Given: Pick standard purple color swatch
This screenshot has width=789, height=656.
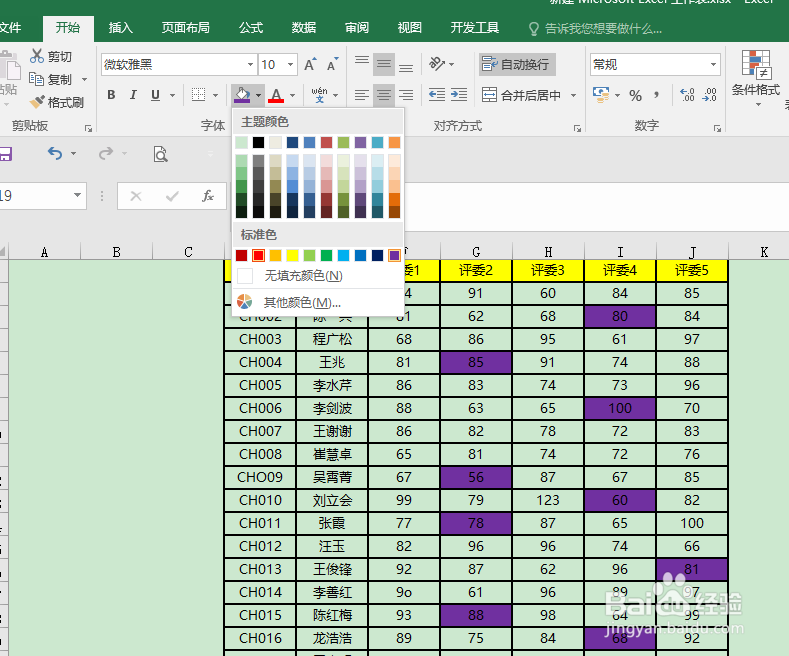Looking at the screenshot, I should 394,256.
